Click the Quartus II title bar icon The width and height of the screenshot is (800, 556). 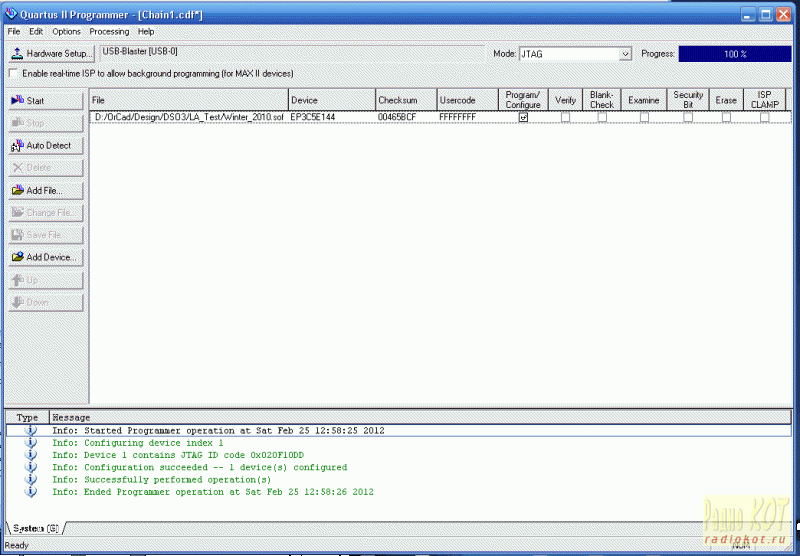point(11,14)
